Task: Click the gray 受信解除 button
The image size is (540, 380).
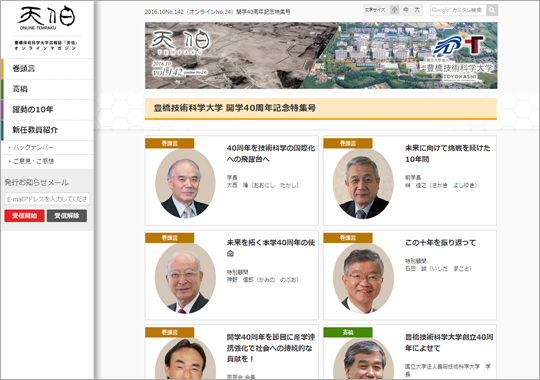Action: click(67, 216)
